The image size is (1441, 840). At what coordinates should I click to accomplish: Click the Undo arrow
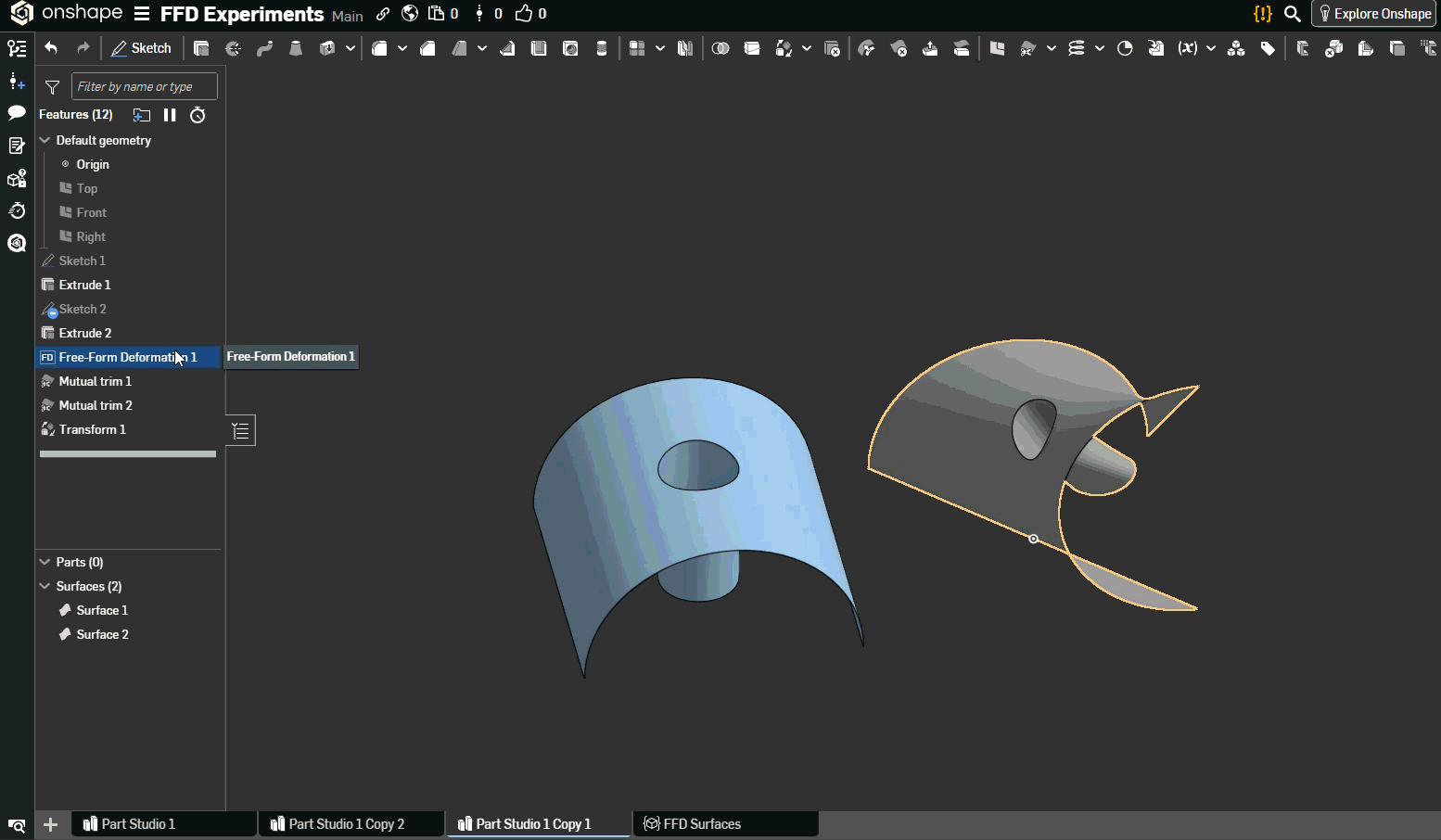click(51, 48)
